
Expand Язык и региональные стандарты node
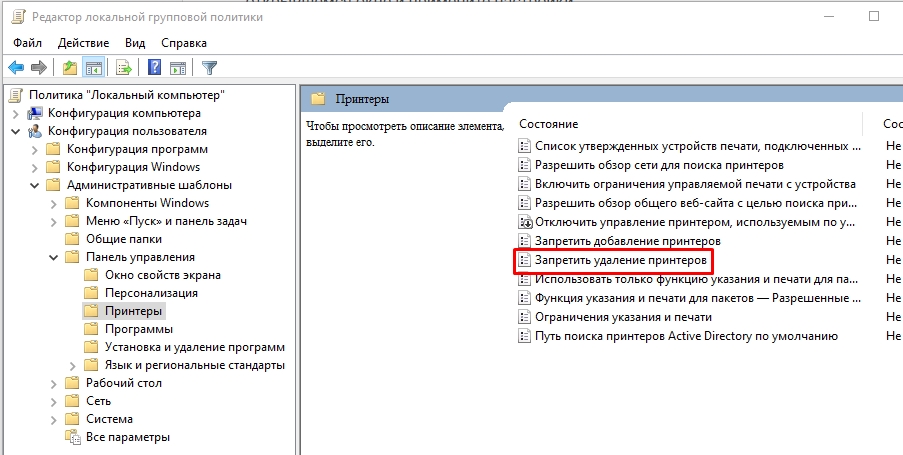[73, 366]
